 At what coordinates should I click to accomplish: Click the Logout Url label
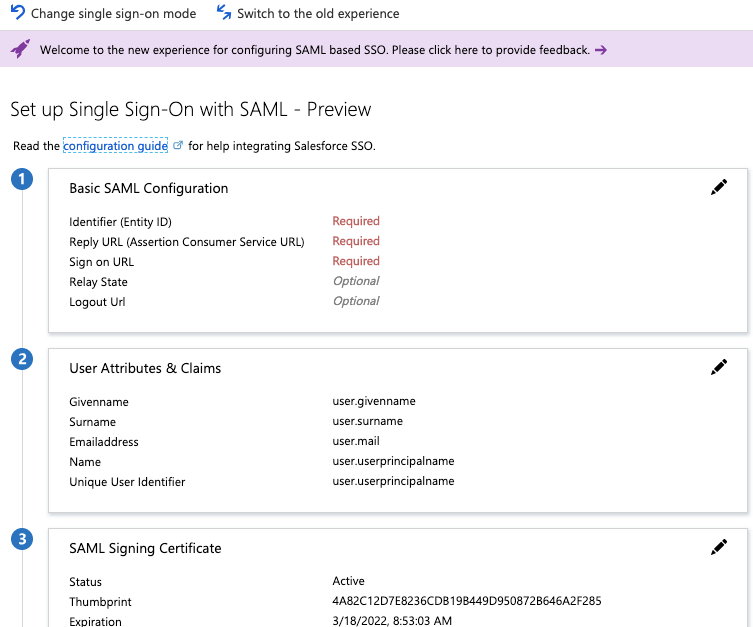pos(97,302)
